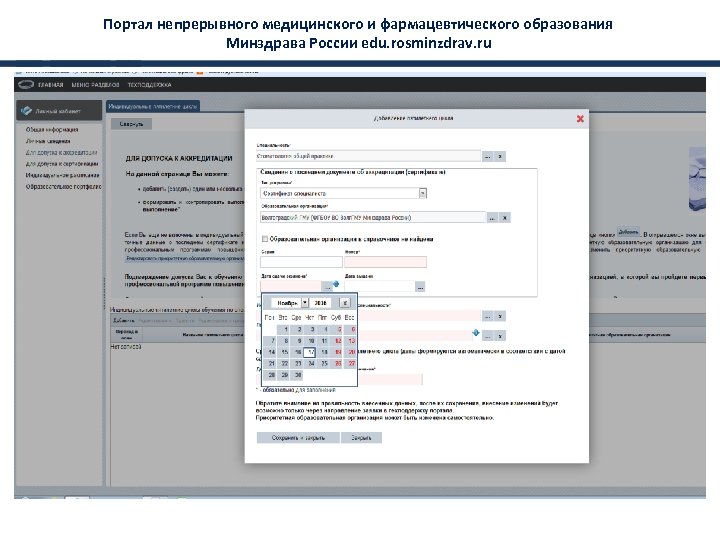Open Для допуска к аккредитации sidebar item

[x=62, y=152]
